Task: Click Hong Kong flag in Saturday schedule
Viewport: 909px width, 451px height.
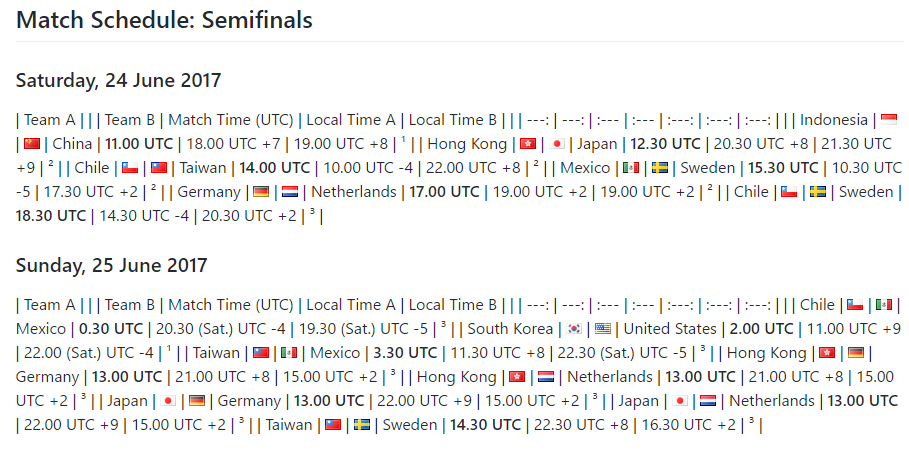Action: click(528, 144)
